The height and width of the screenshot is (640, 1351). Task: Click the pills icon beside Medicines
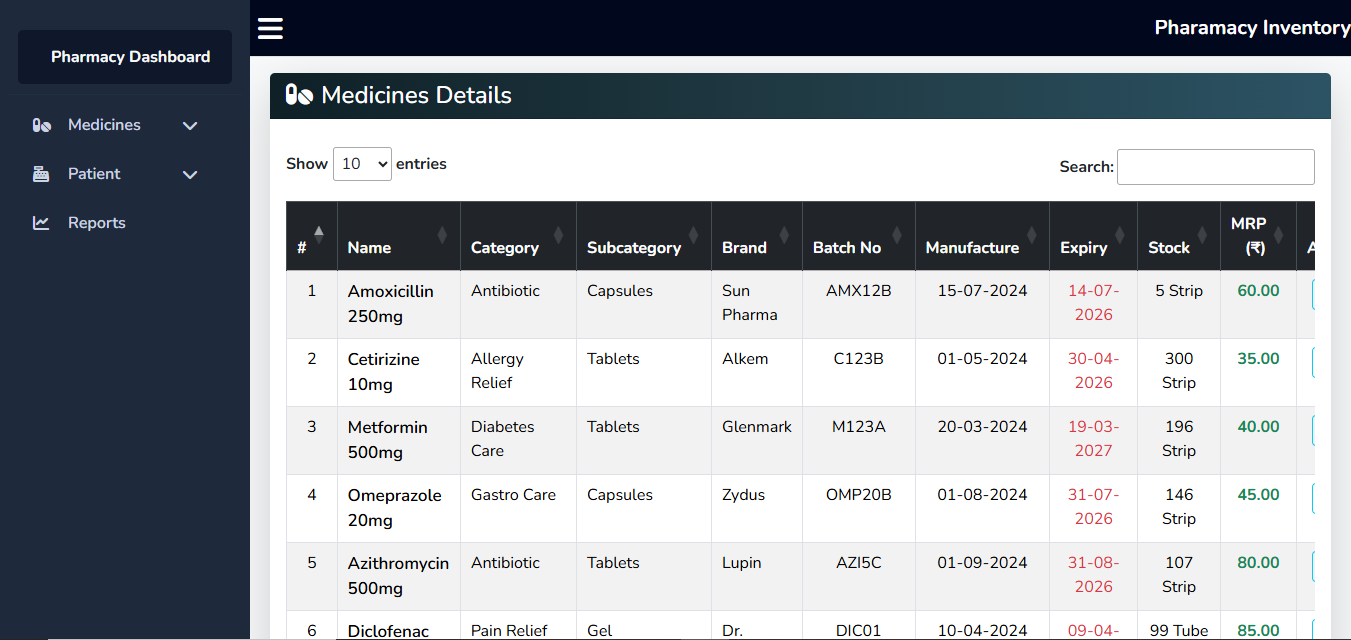coord(41,125)
